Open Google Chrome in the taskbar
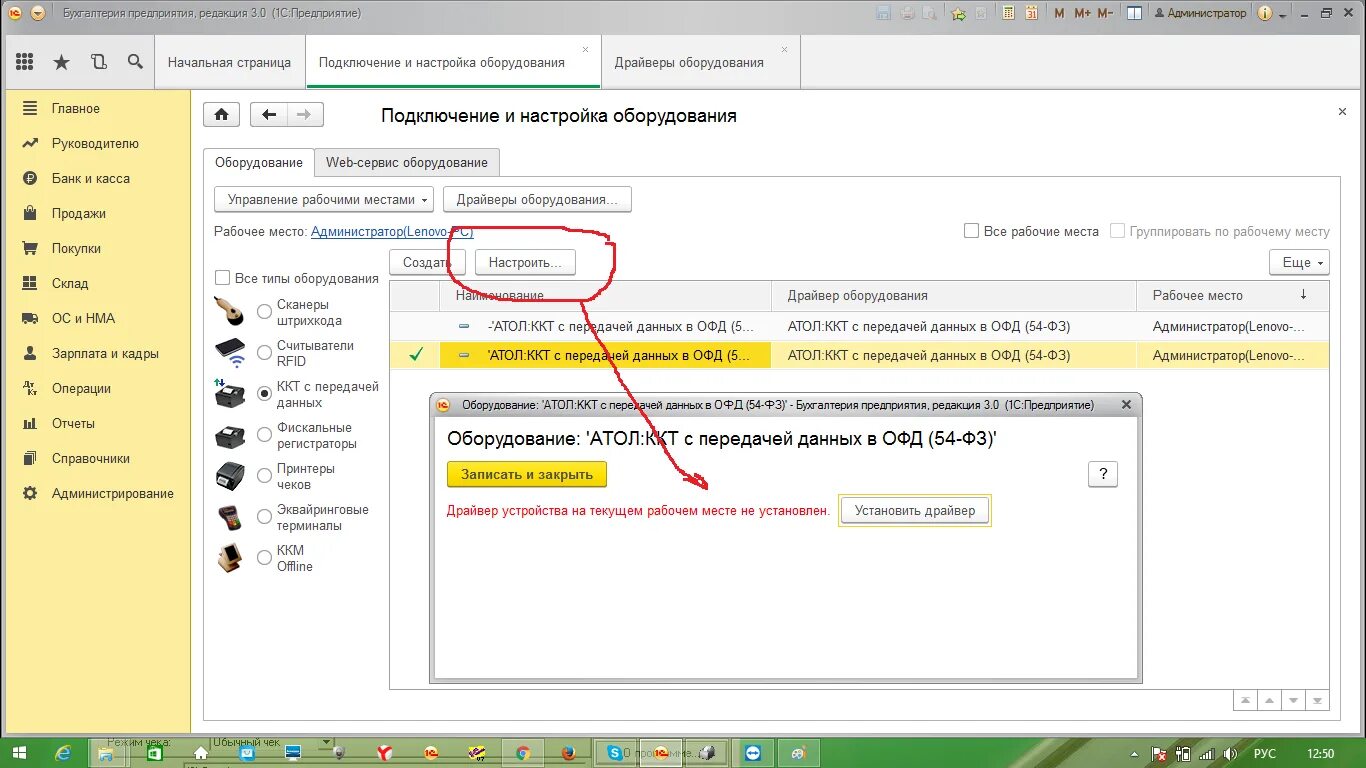 [522, 753]
